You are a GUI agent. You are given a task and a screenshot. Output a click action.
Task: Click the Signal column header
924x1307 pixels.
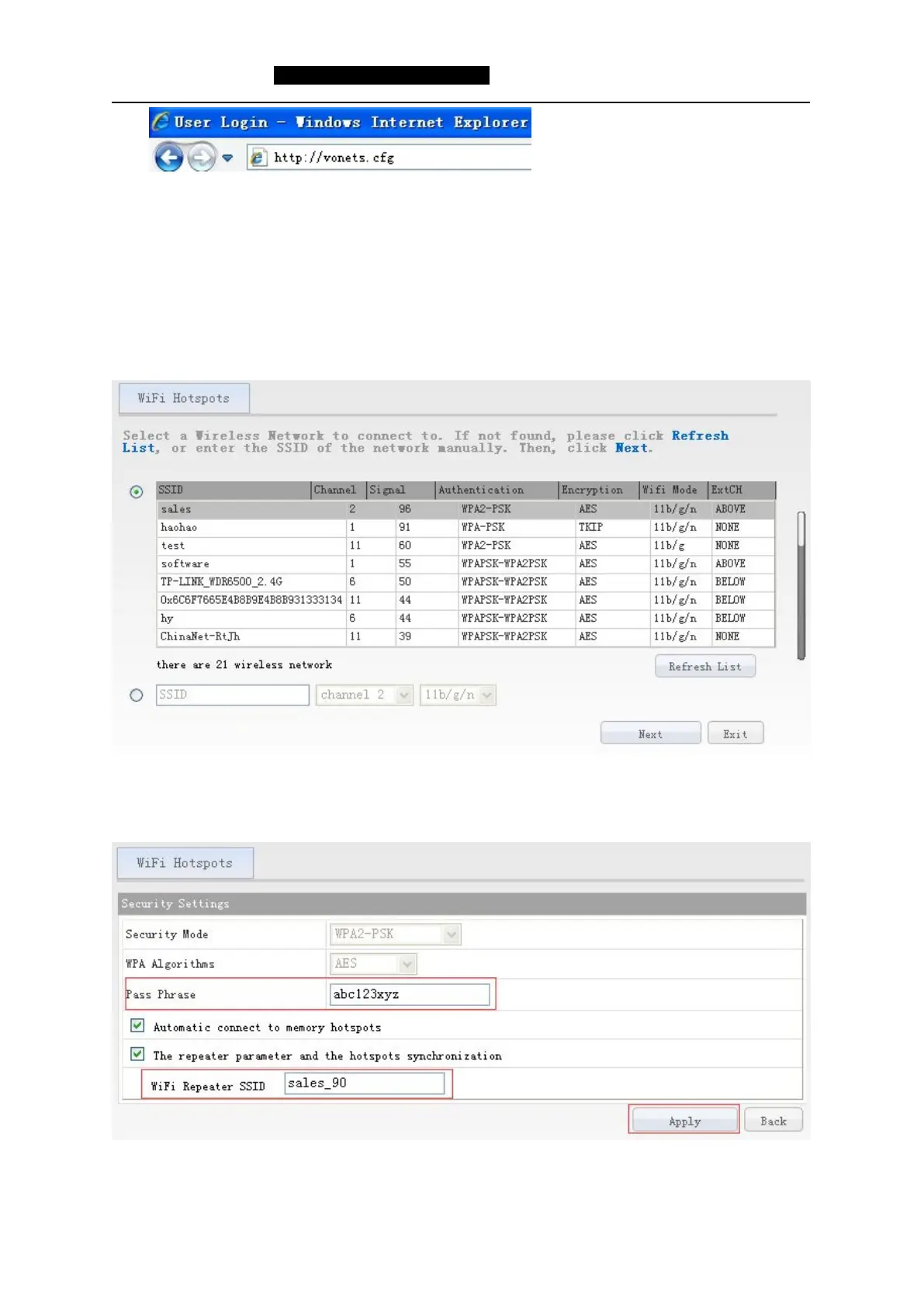401,490
